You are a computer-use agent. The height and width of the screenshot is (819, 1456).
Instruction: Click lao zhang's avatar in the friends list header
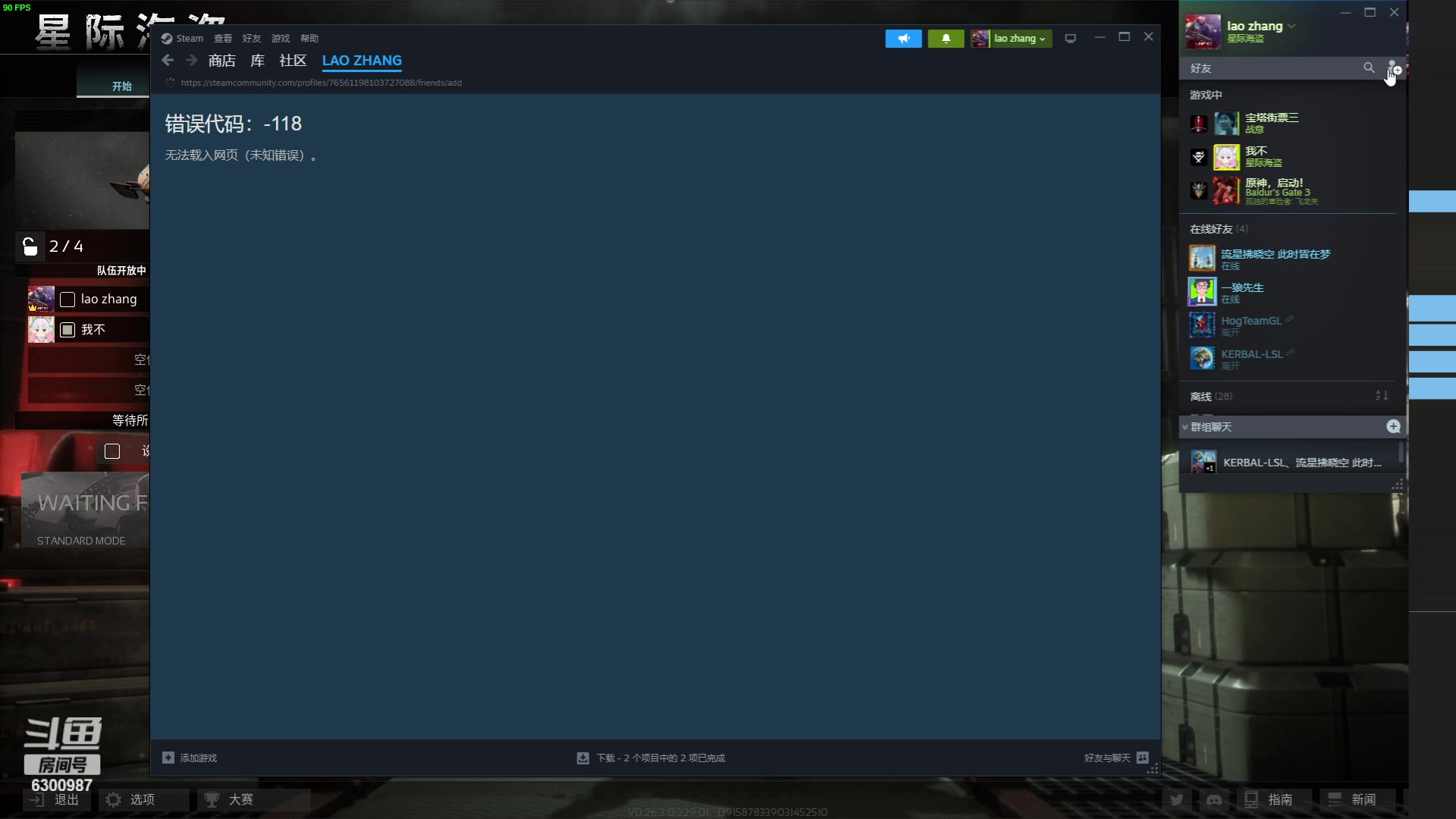tap(1203, 32)
